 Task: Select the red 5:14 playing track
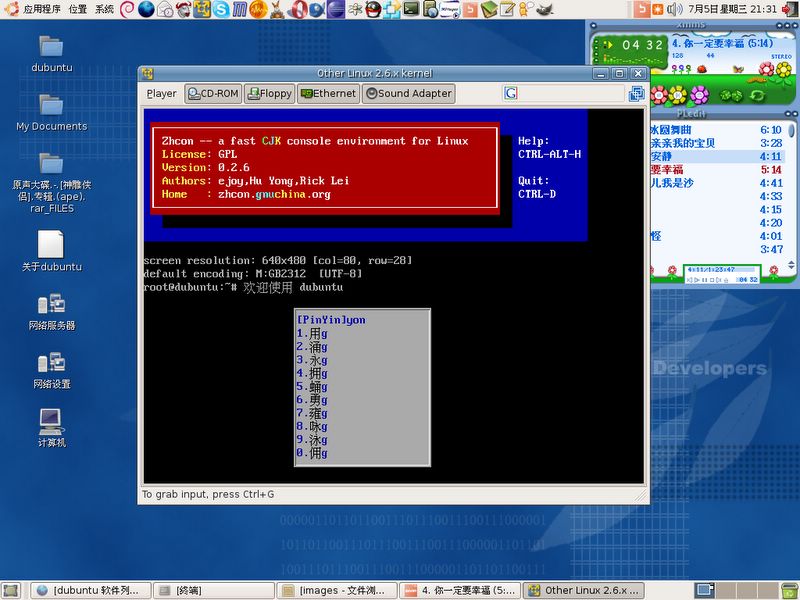click(x=717, y=169)
